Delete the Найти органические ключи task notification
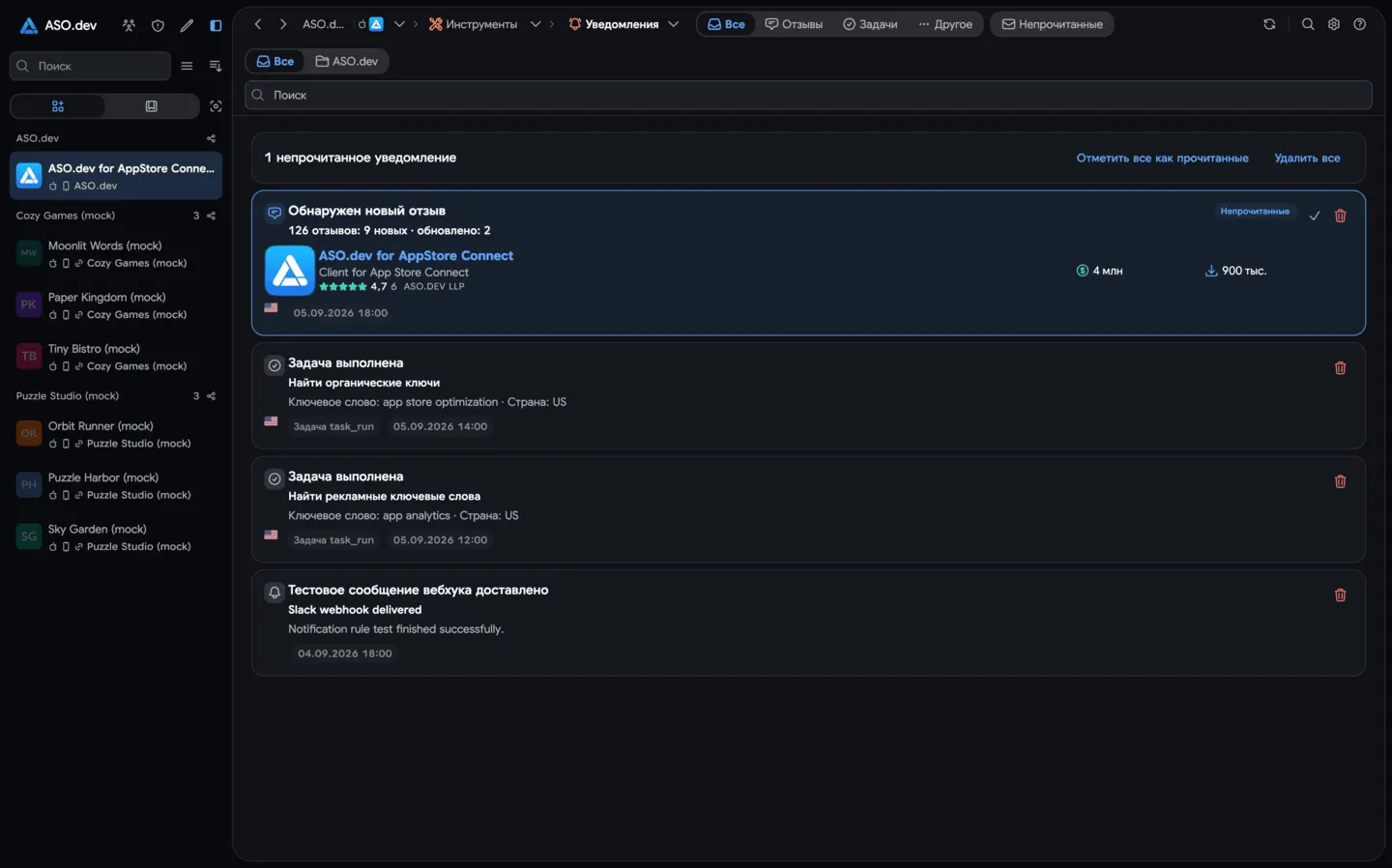 [1340, 367]
